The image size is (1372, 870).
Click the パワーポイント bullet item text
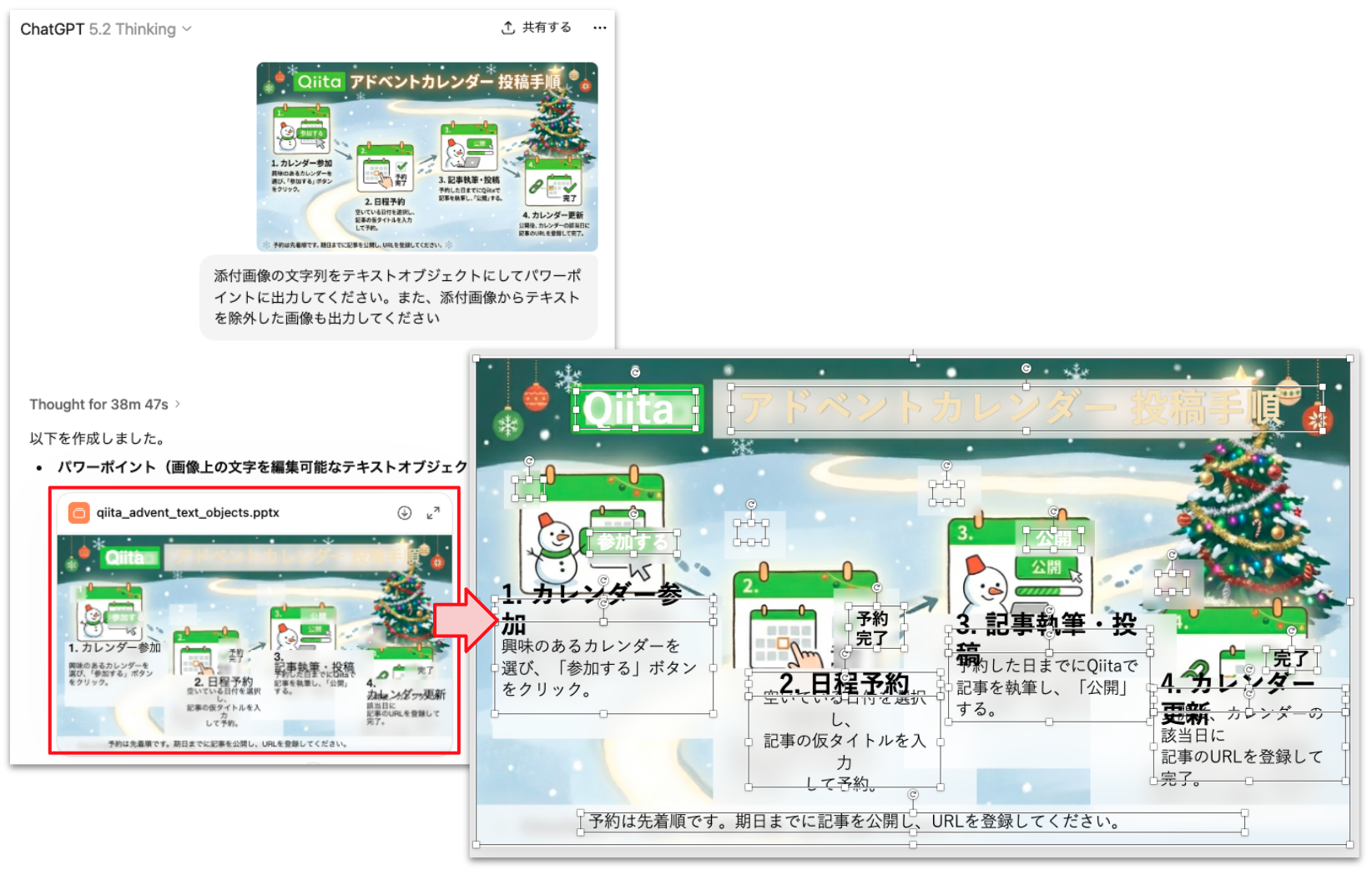click(262, 467)
